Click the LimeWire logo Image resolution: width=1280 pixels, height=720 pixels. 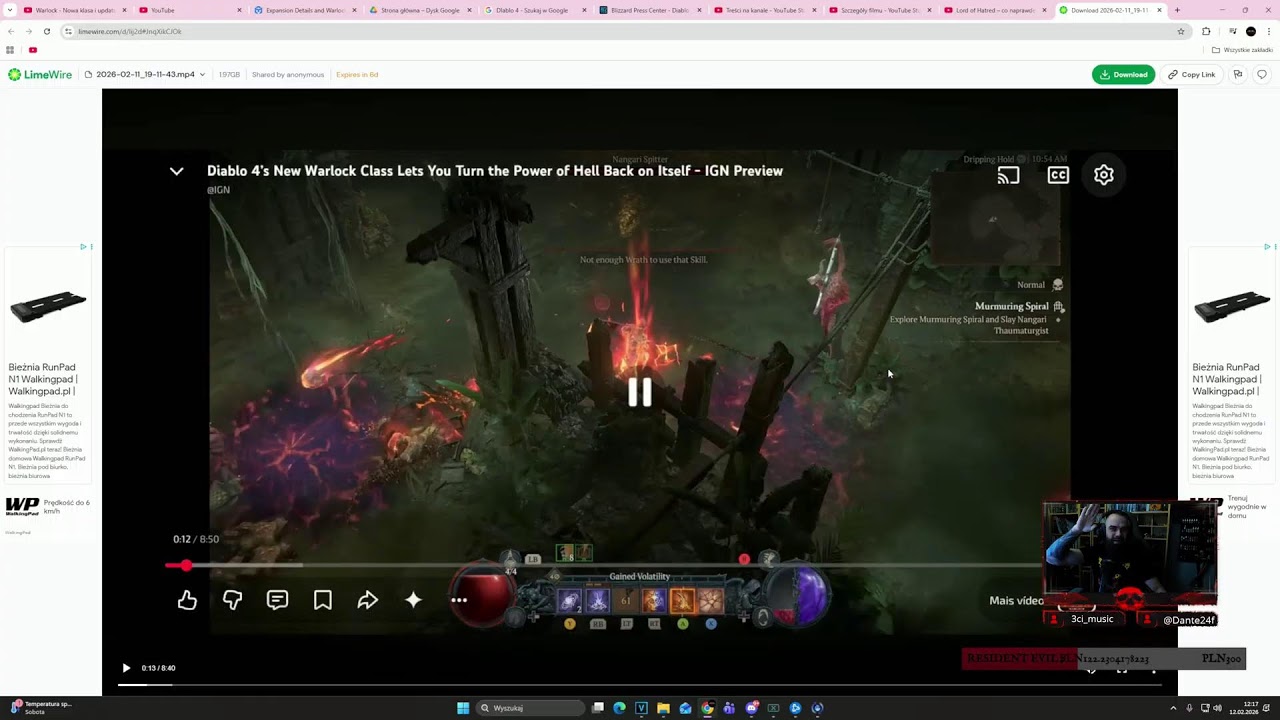(40, 74)
